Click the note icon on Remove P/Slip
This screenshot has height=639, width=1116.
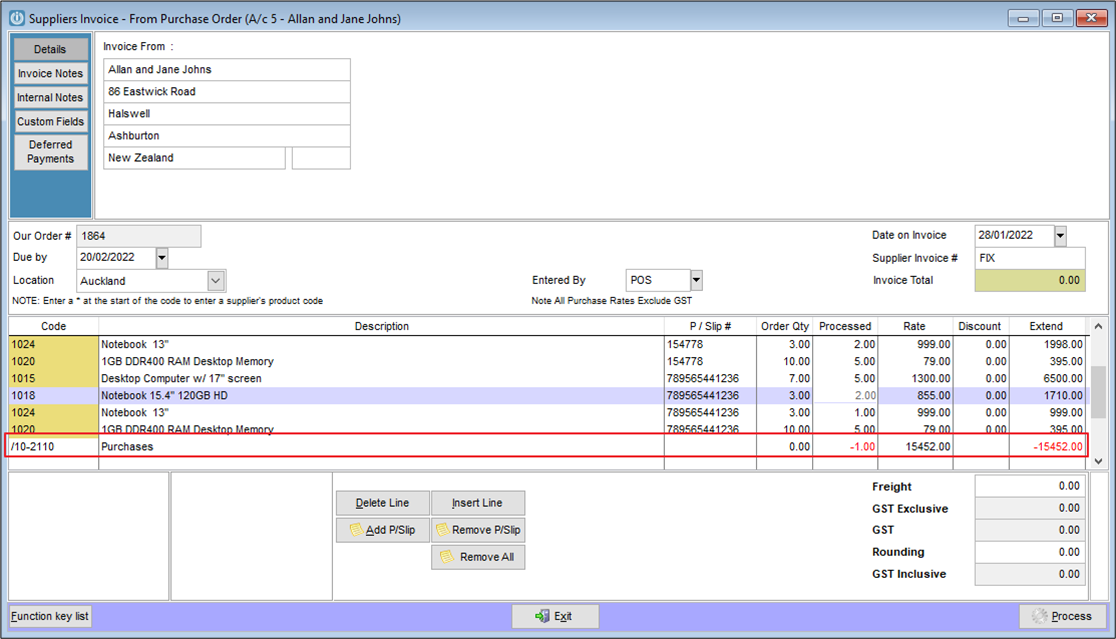click(442, 529)
